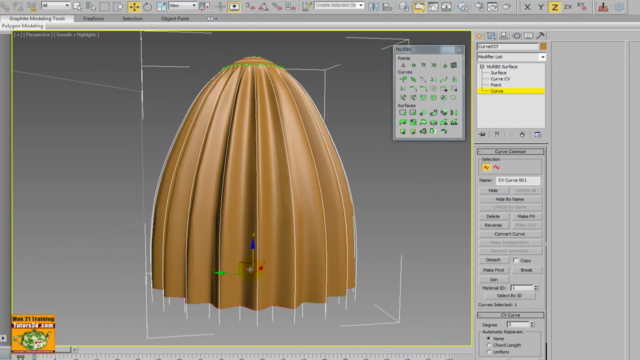640x360 pixels.
Task: Select Chord Length radio button
Action: [489, 345]
